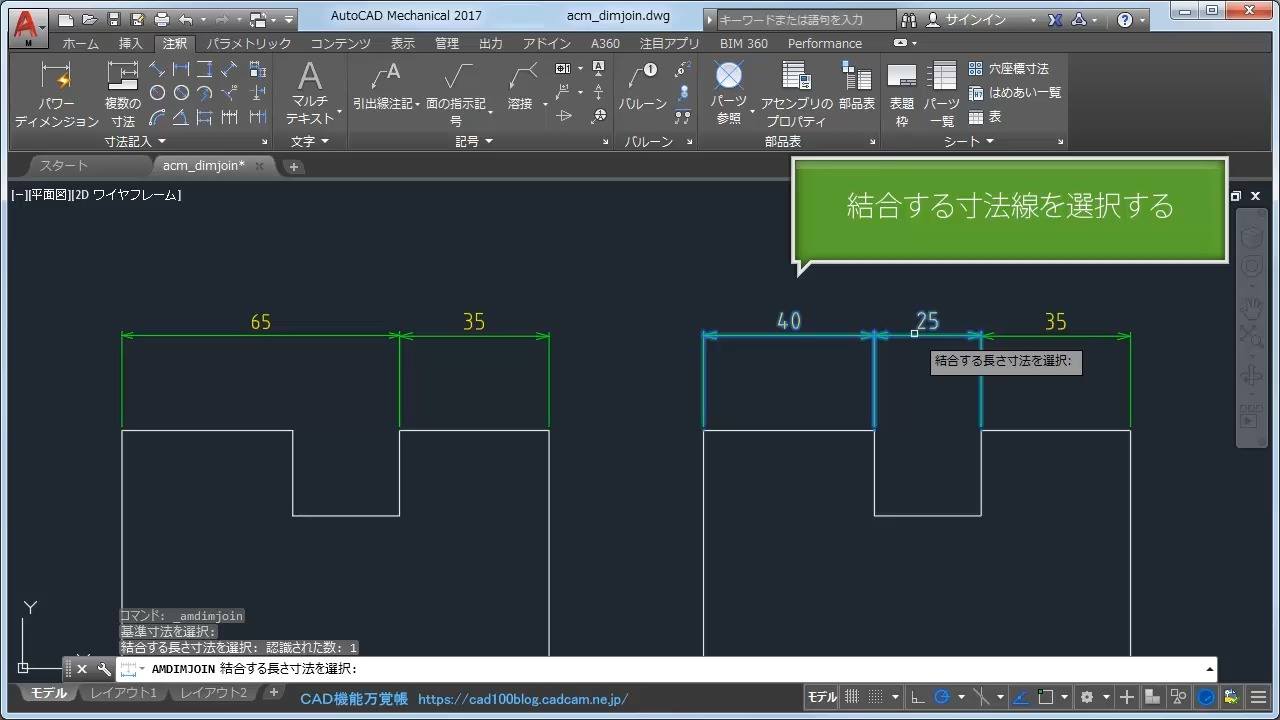Toggle Model space (モデル) status button
1280x720 pixels.
(x=822, y=697)
